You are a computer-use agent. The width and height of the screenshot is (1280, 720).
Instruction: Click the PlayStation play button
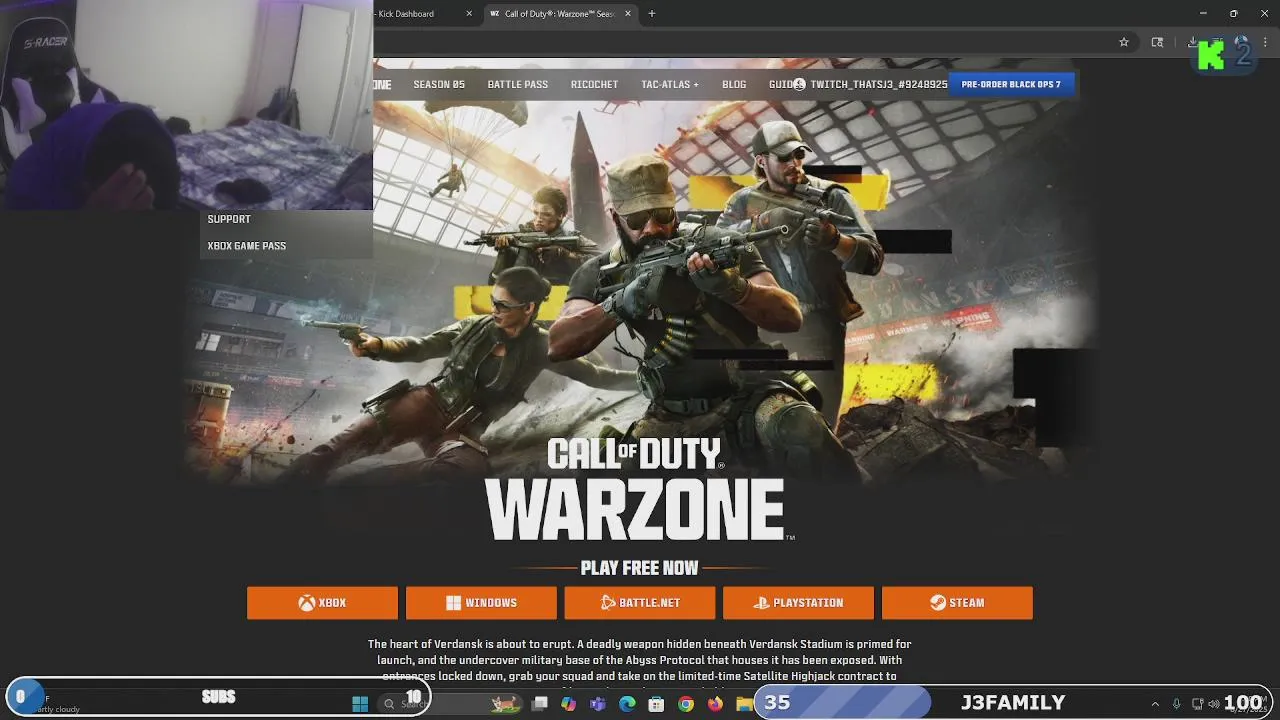coord(798,603)
